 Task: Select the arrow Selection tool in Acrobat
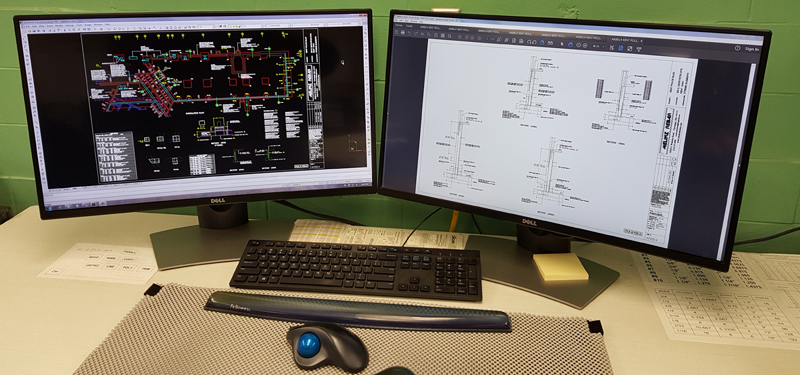pos(562,44)
